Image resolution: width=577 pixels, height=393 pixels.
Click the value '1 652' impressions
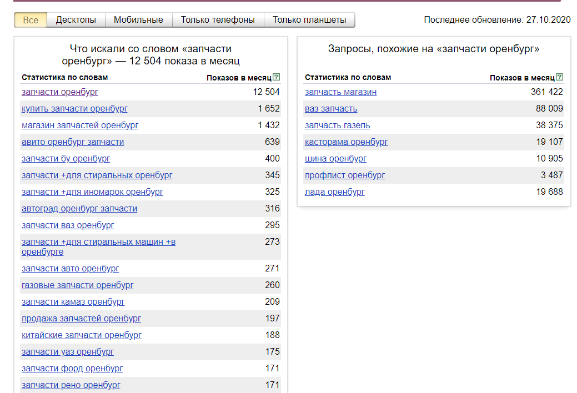[x=269, y=109]
